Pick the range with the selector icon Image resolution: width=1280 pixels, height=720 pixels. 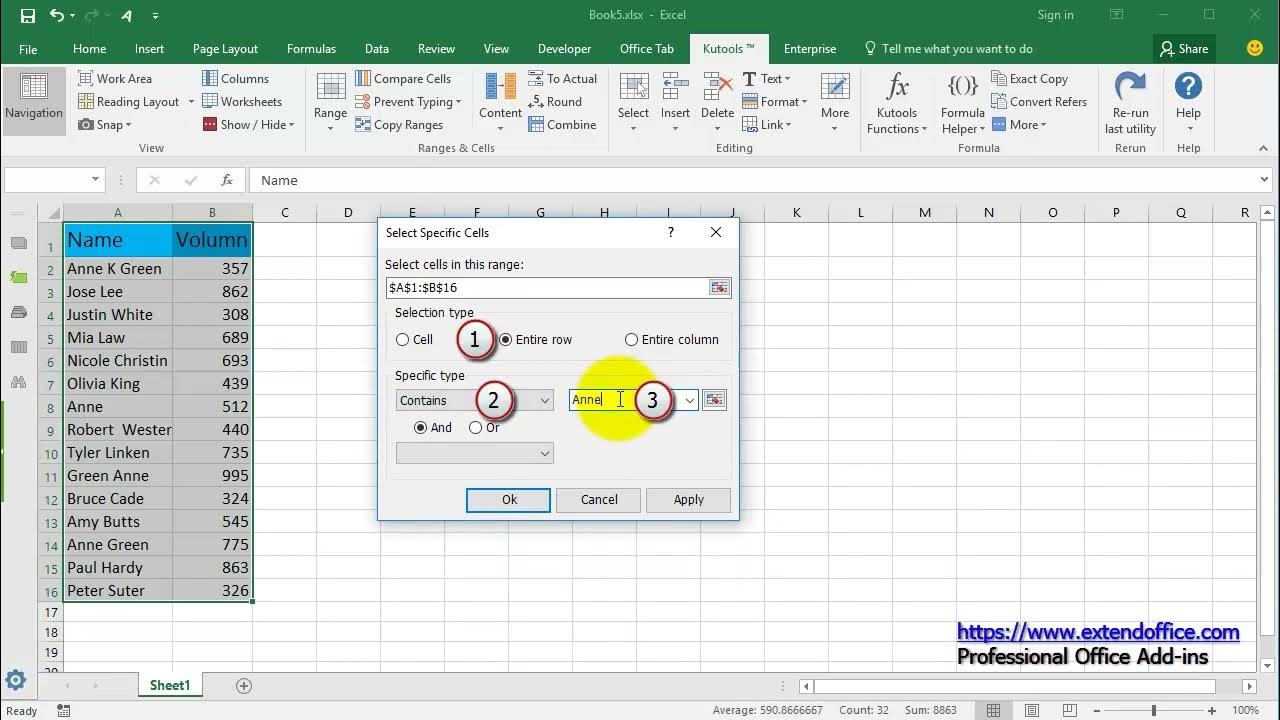coord(719,287)
